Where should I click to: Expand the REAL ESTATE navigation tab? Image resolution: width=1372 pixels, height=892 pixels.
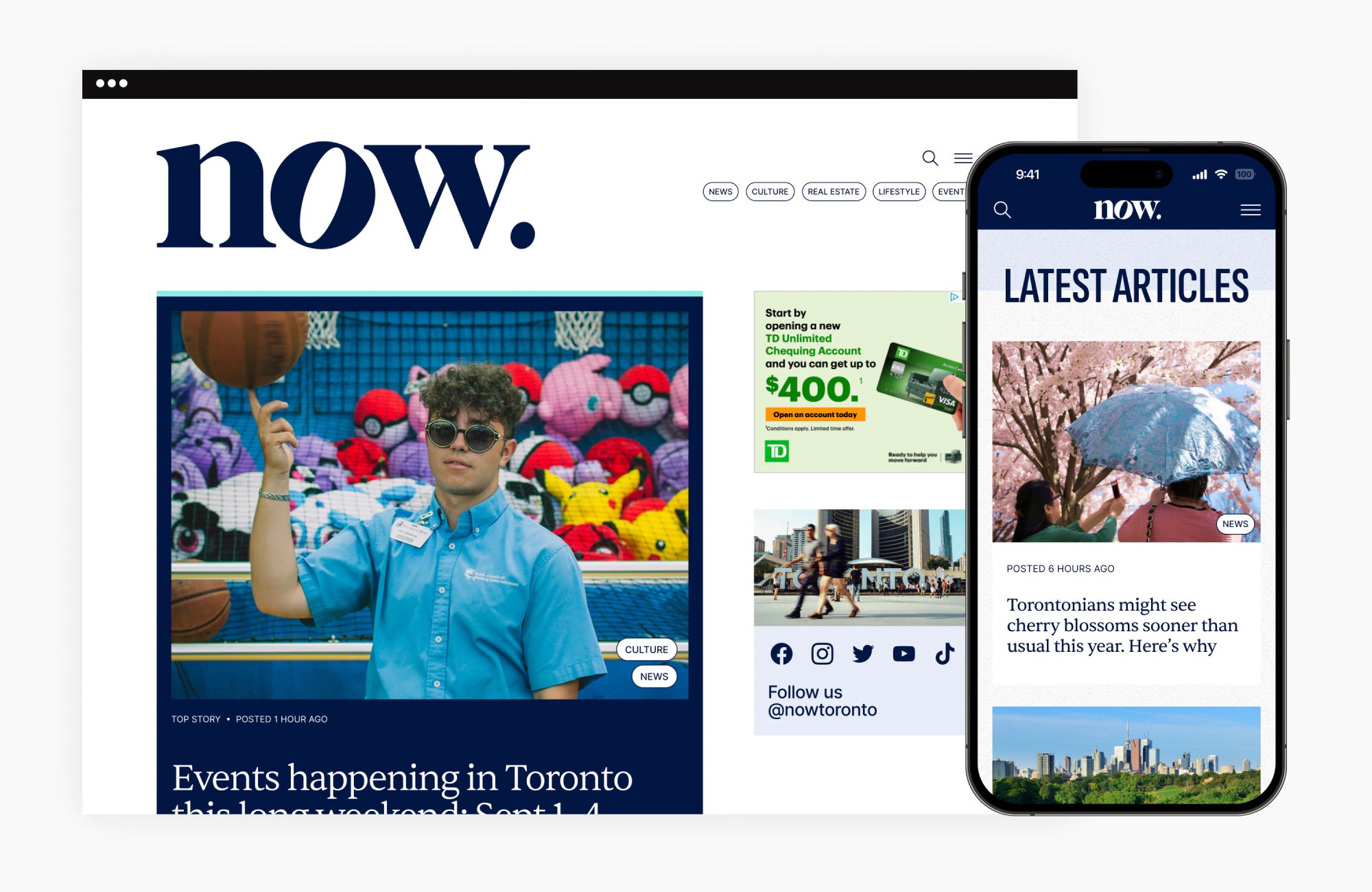tap(834, 191)
